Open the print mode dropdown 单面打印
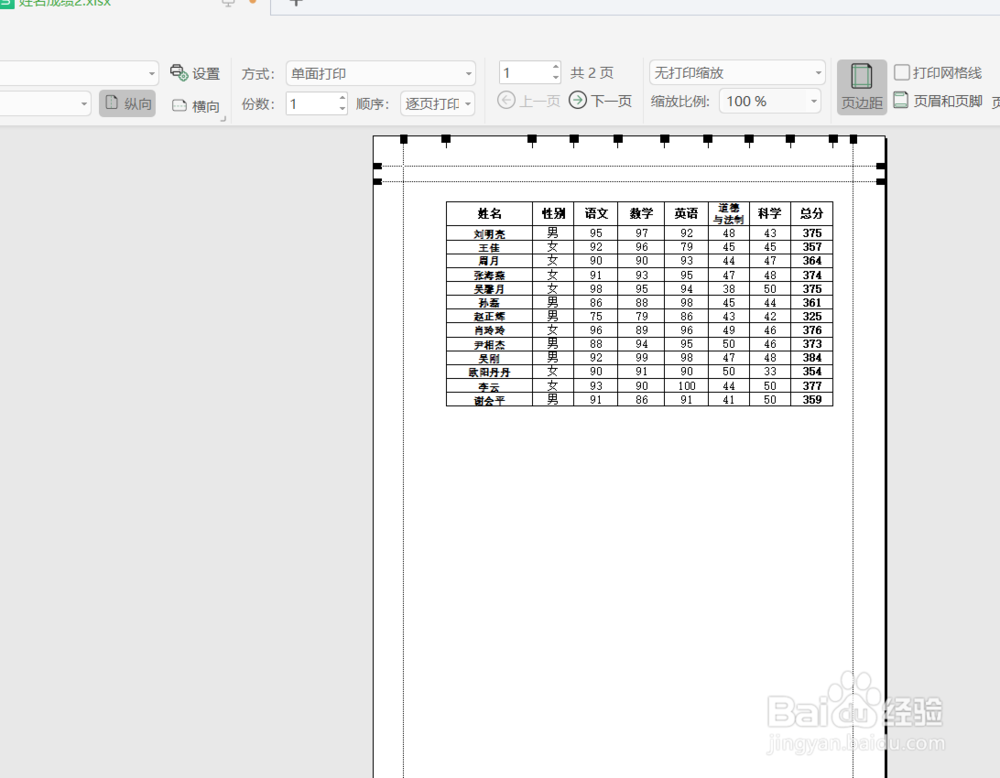Screen dimensions: 1000x778 [381, 73]
